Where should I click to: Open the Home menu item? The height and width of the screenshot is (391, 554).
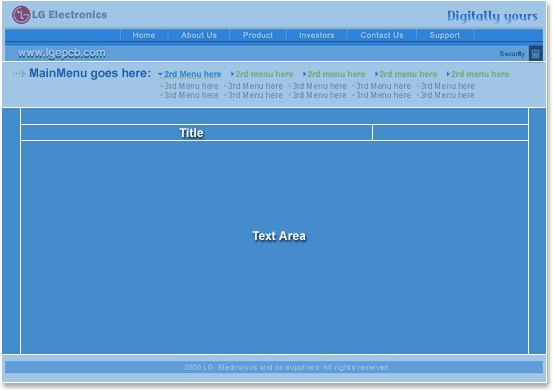coord(144,35)
